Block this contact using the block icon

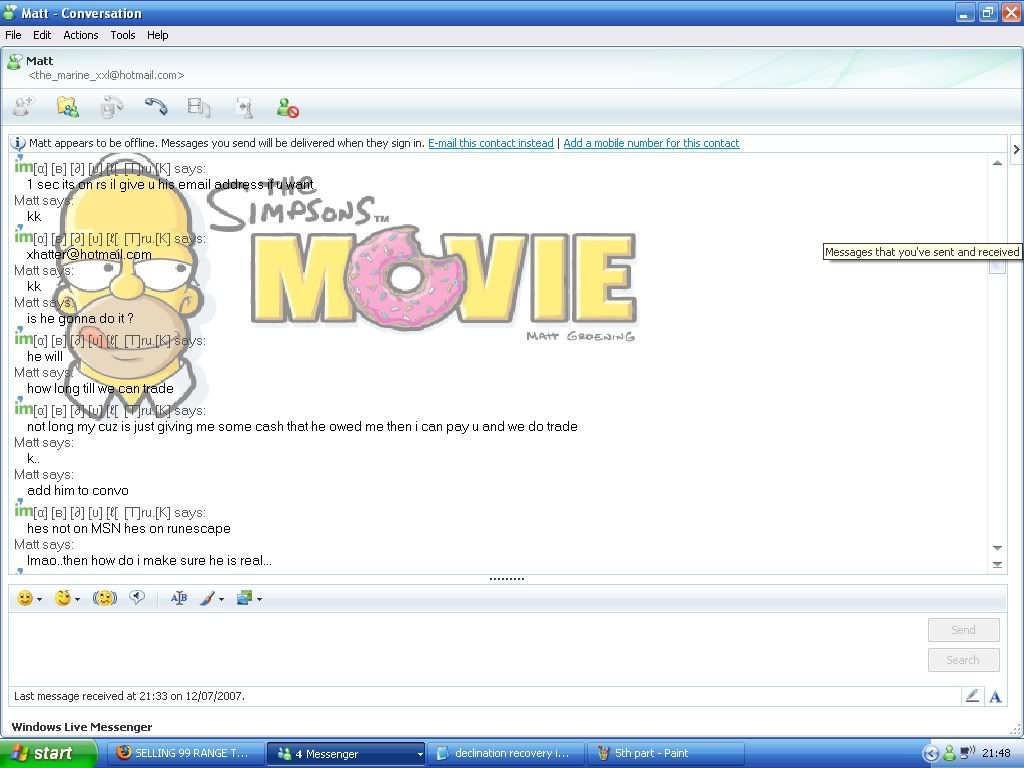pos(288,107)
